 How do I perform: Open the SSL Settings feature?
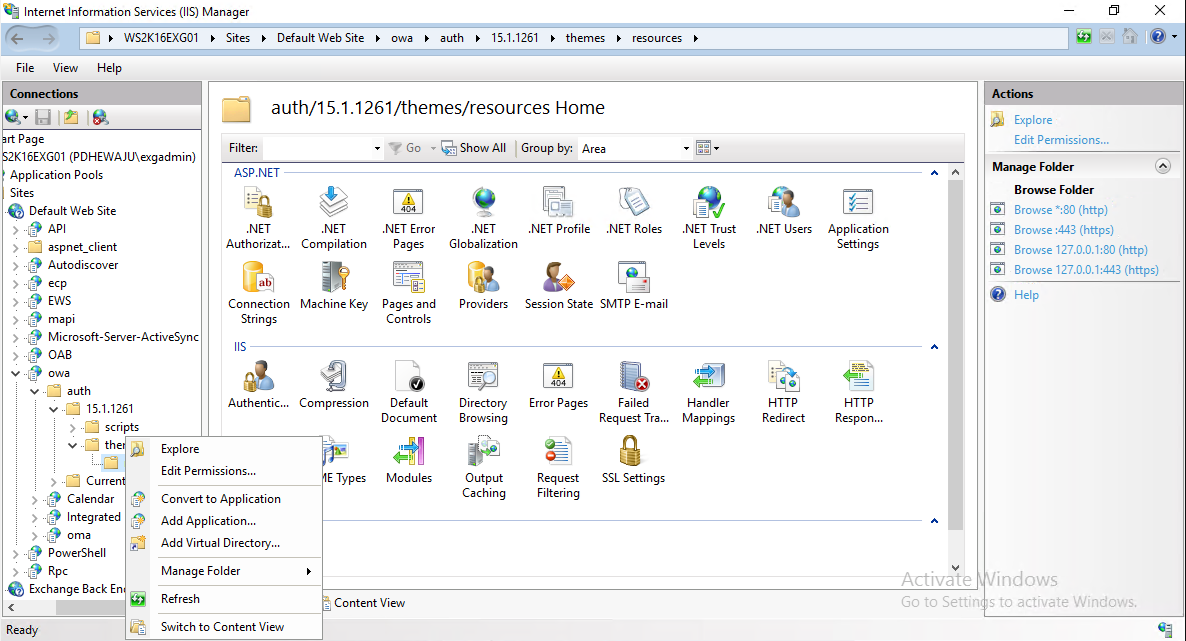(x=633, y=460)
